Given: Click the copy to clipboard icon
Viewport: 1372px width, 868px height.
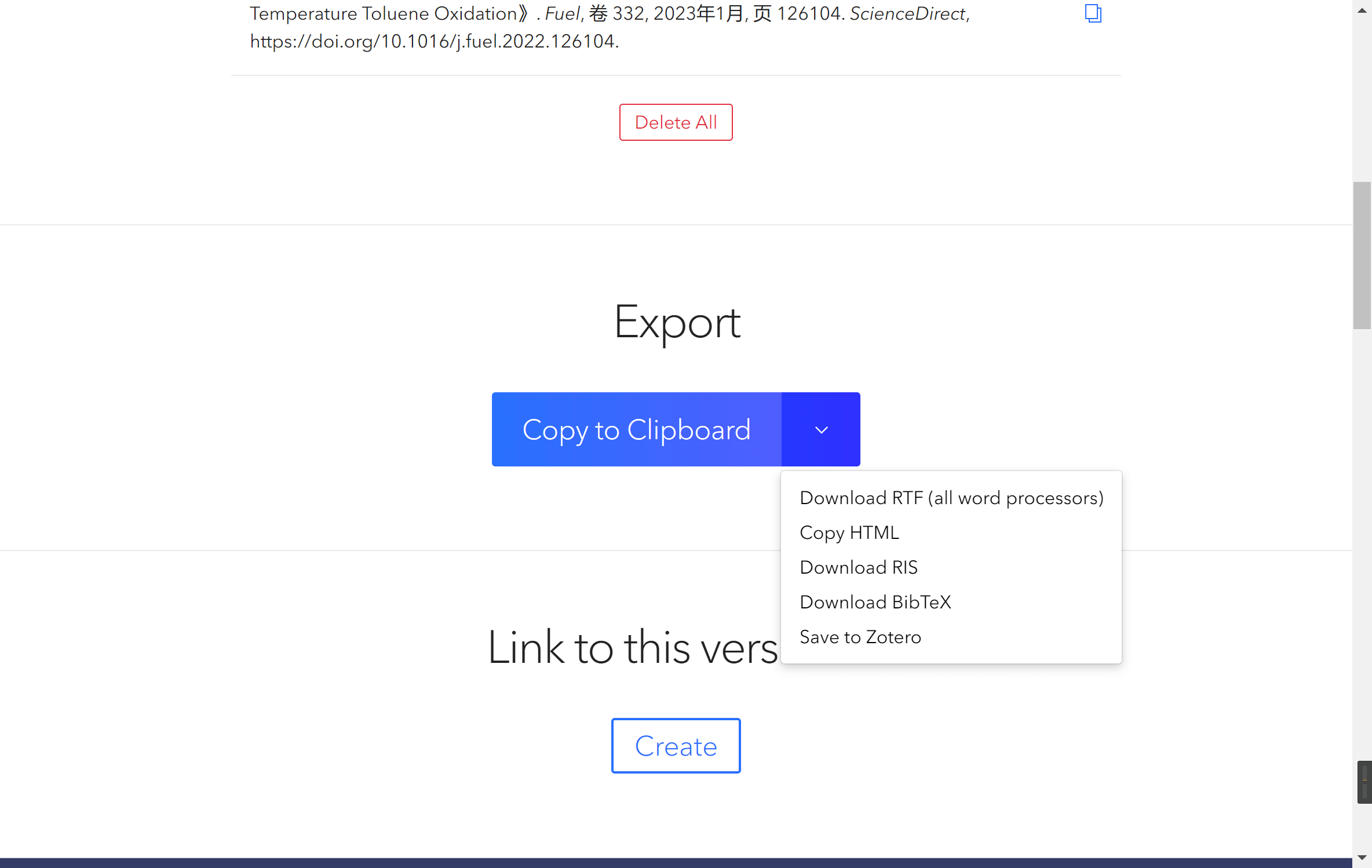Looking at the screenshot, I should tap(1092, 13).
